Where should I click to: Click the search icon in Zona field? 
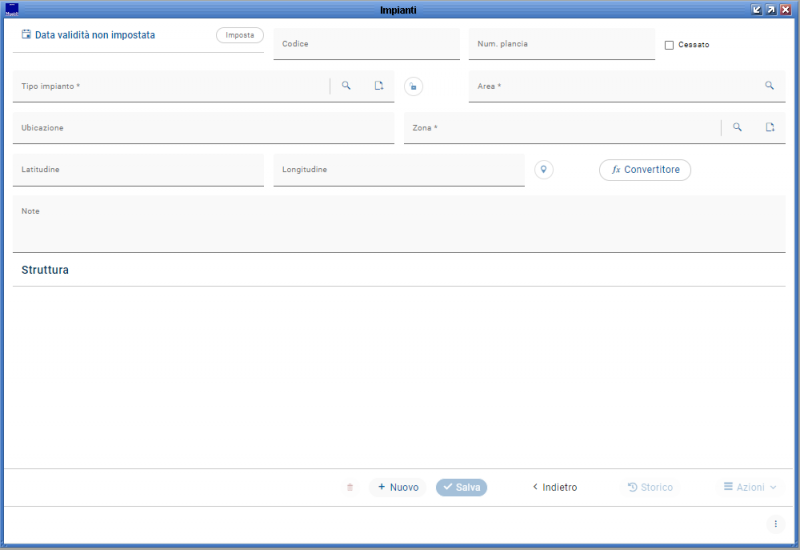pos(737,128)
